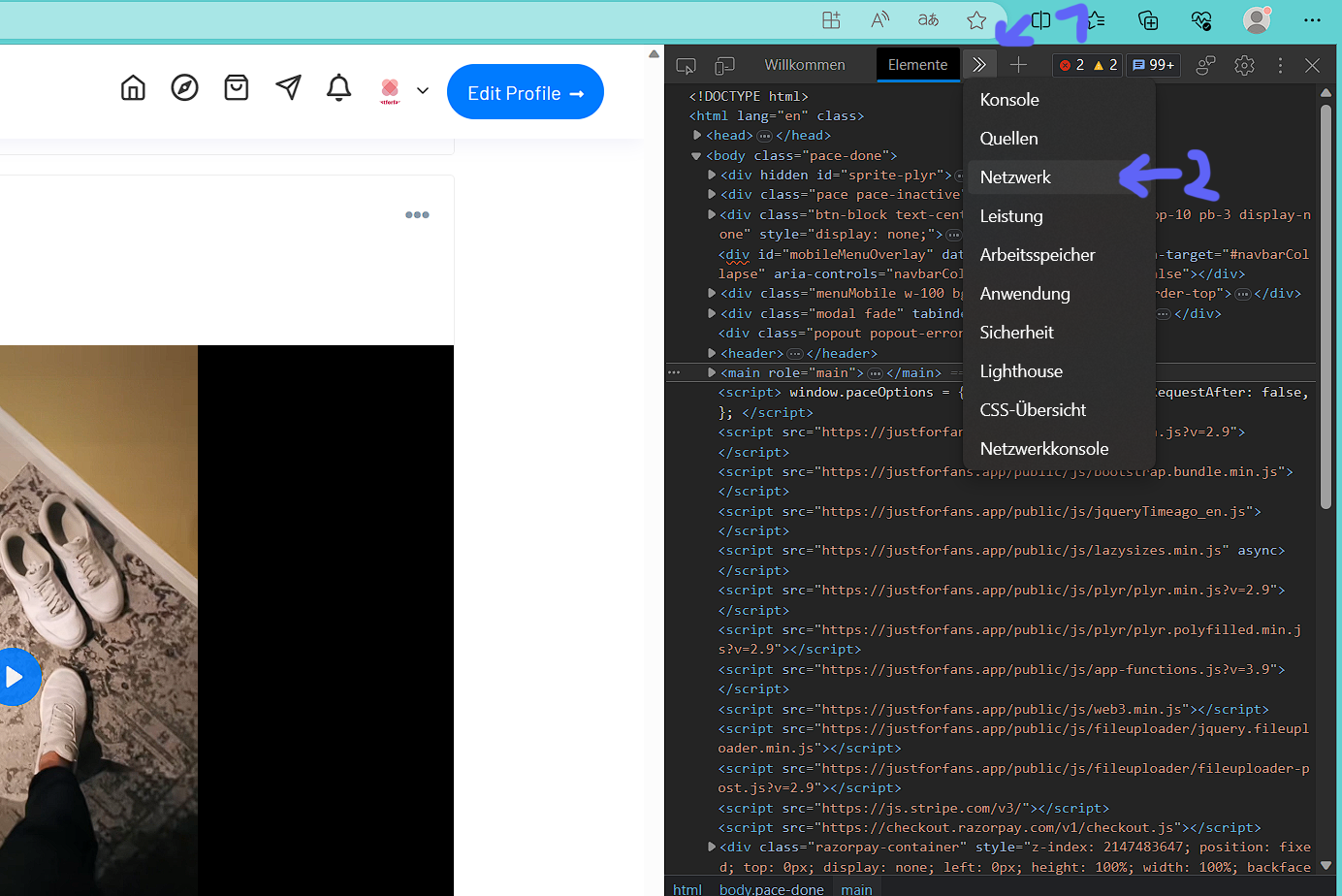Select the inspect element picker icon

[x=686, y=66]
